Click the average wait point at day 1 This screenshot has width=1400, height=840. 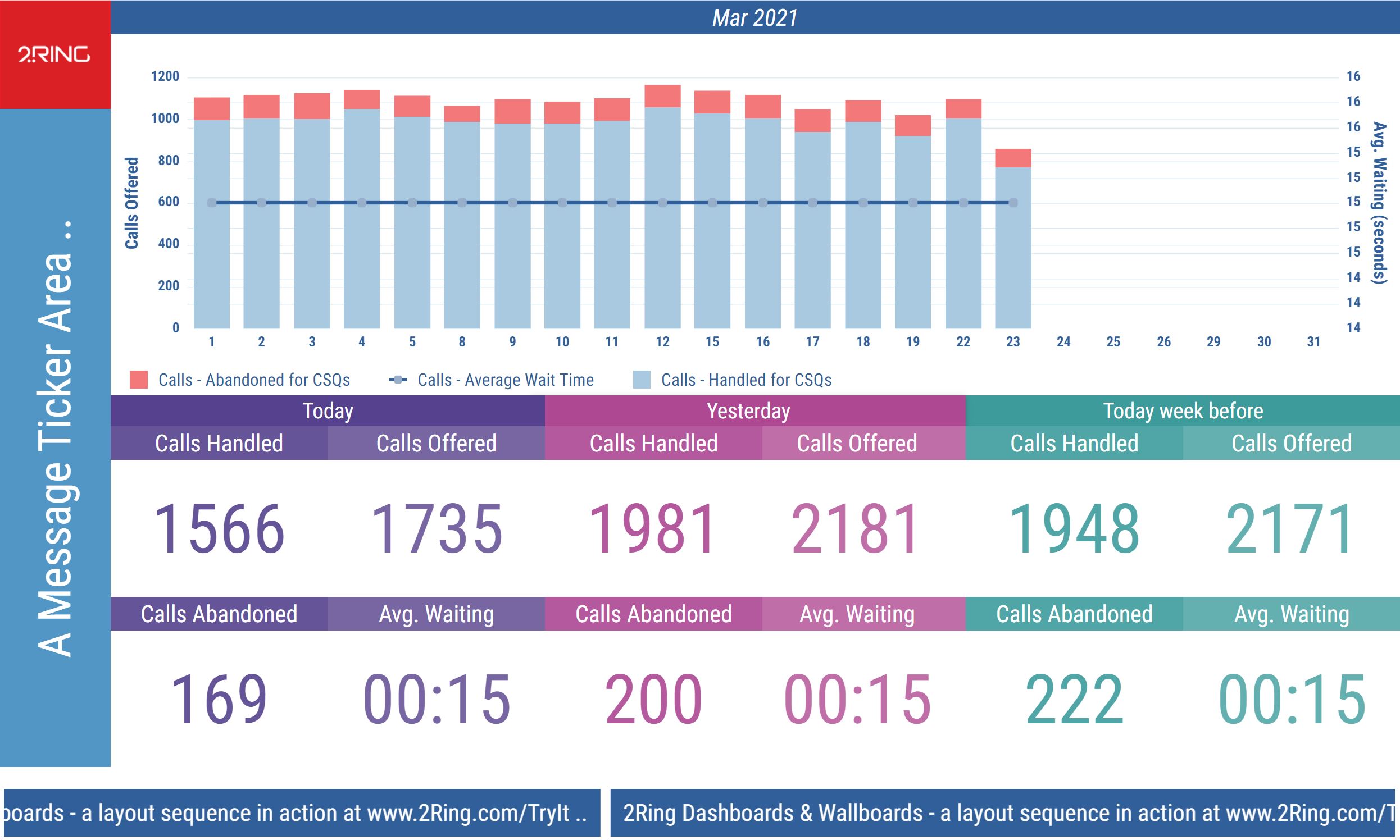(x=212, y=203)
